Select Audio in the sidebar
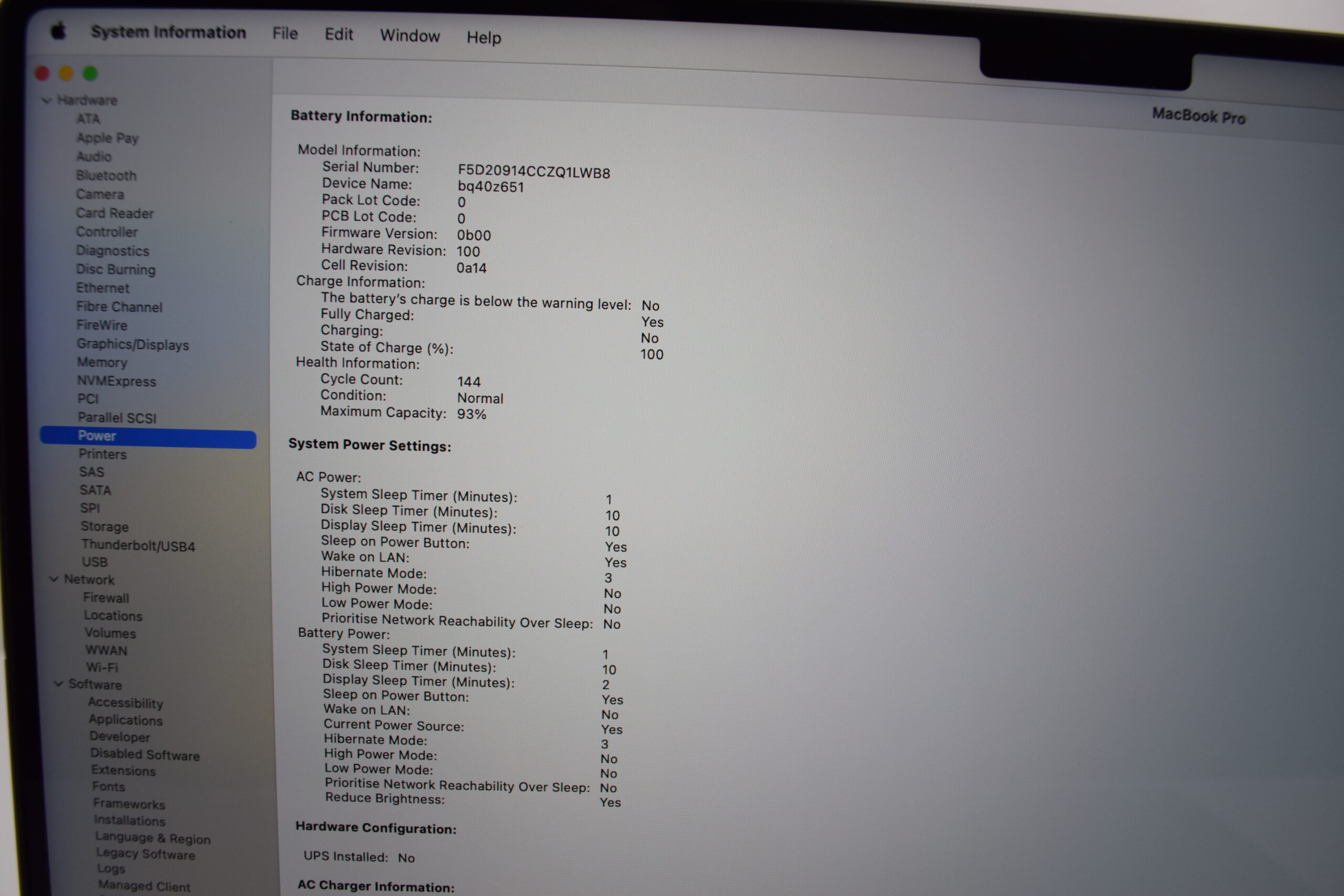1344x896 pixels. coord(94,156)
